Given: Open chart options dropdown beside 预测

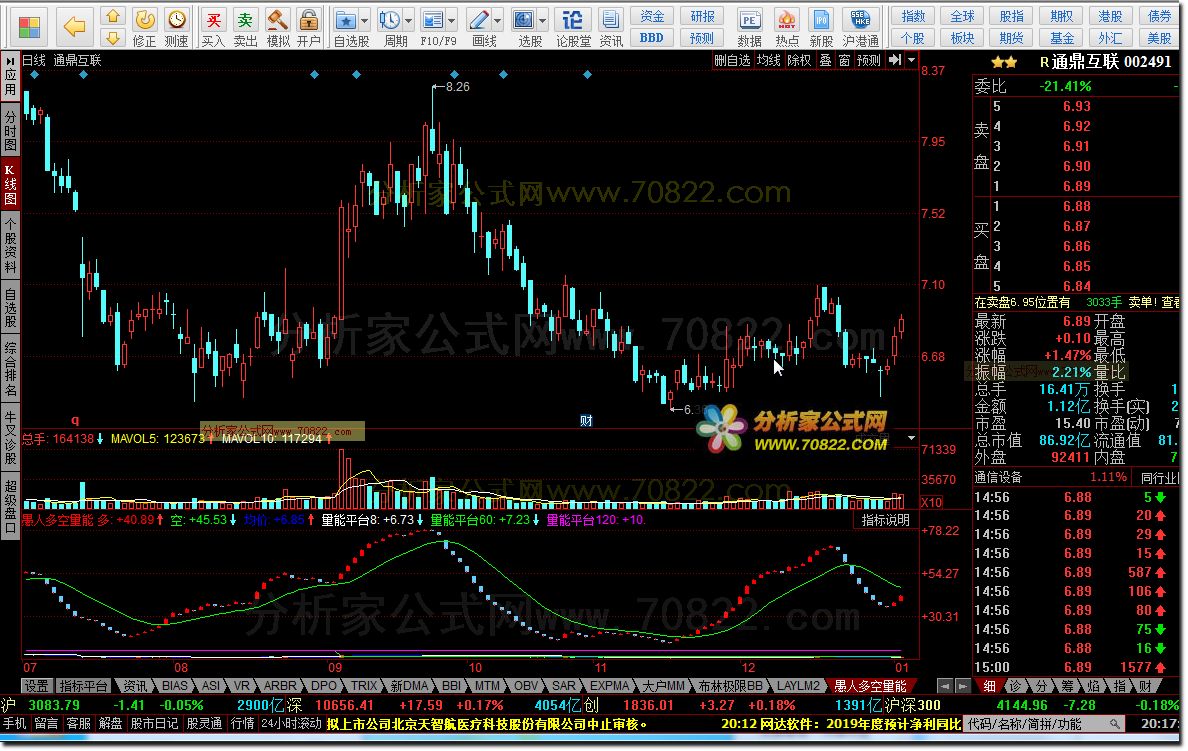Looking at the screenshot, I should click(911, 60).
